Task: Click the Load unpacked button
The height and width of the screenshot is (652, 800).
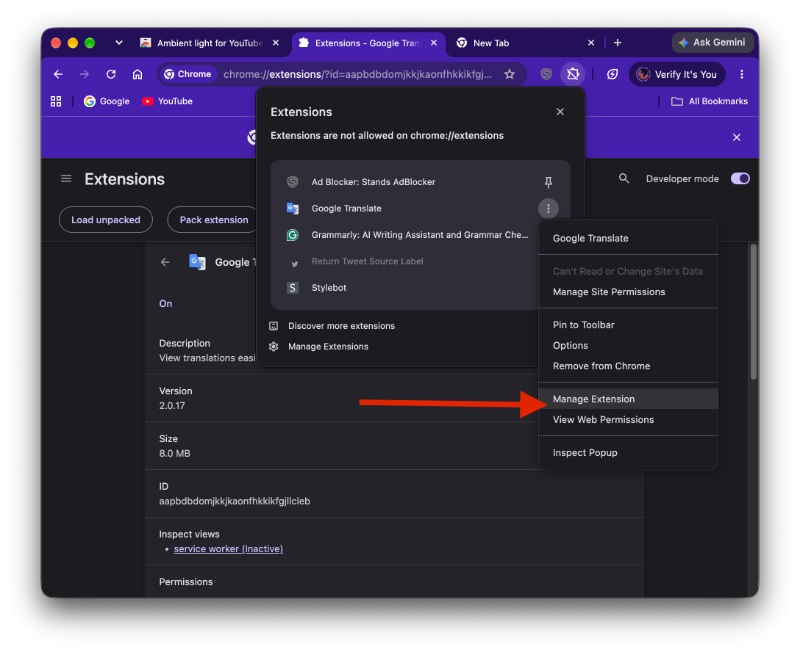Action: [x=106, y=220]
